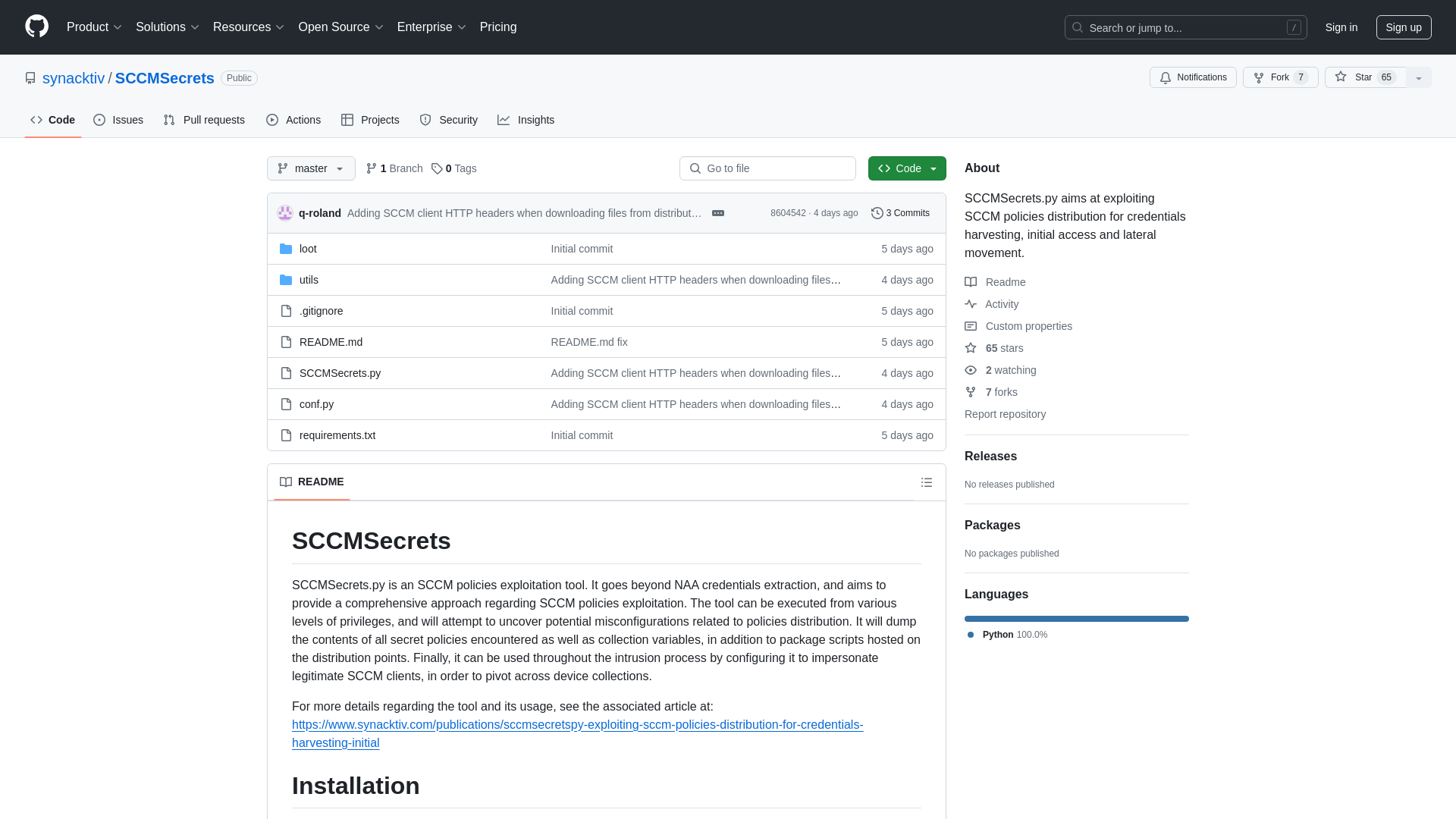Click the Security shield icon
The height and width of the screenshot is (819, 1456).
click(x=425, y=120)
